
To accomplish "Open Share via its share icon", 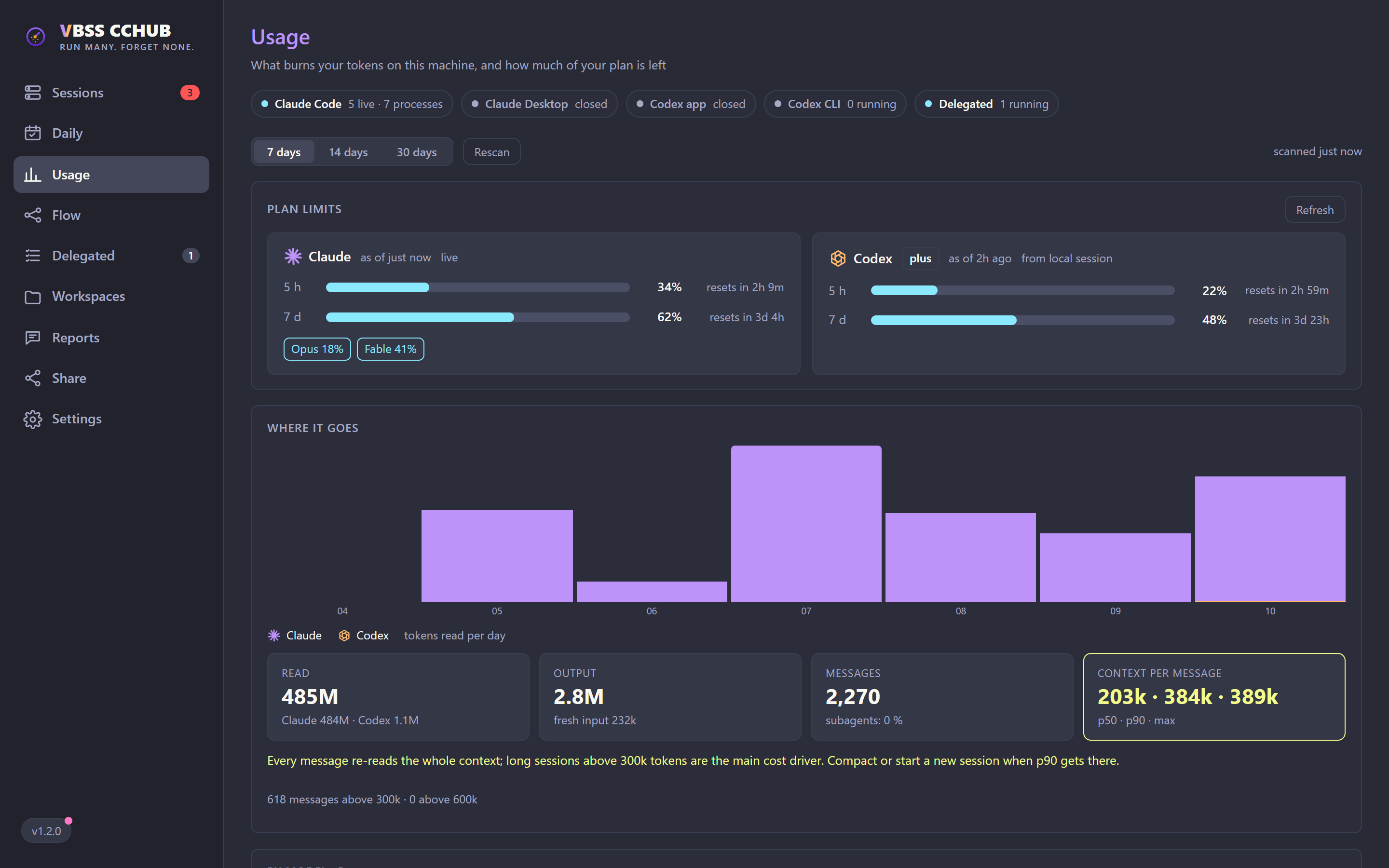I will [33, 379].
